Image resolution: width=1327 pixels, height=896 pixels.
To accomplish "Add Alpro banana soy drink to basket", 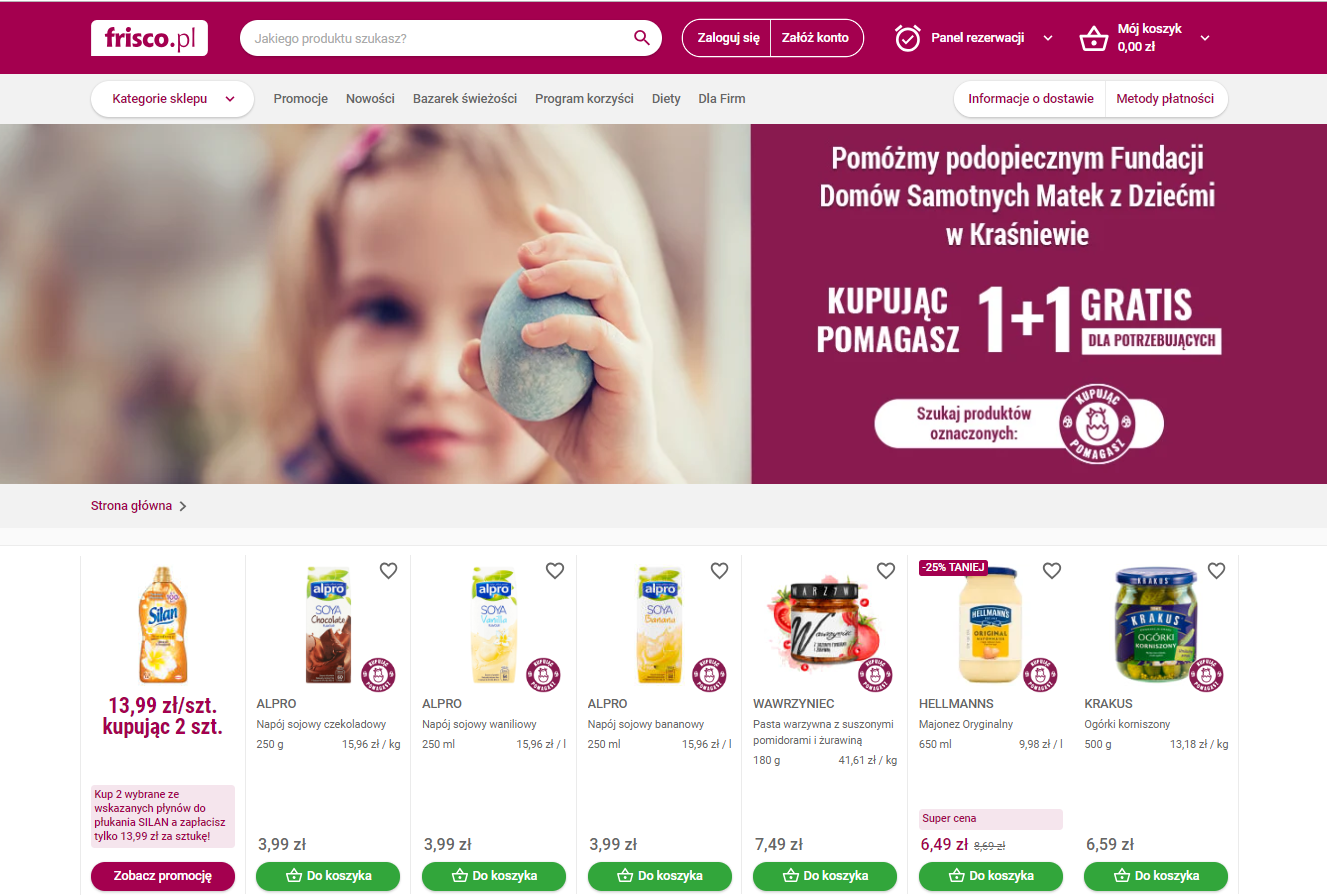I will click(x=660, y=876).
